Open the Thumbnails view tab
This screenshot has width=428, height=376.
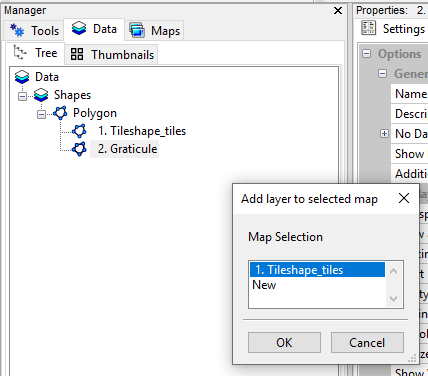coord(112,55)
